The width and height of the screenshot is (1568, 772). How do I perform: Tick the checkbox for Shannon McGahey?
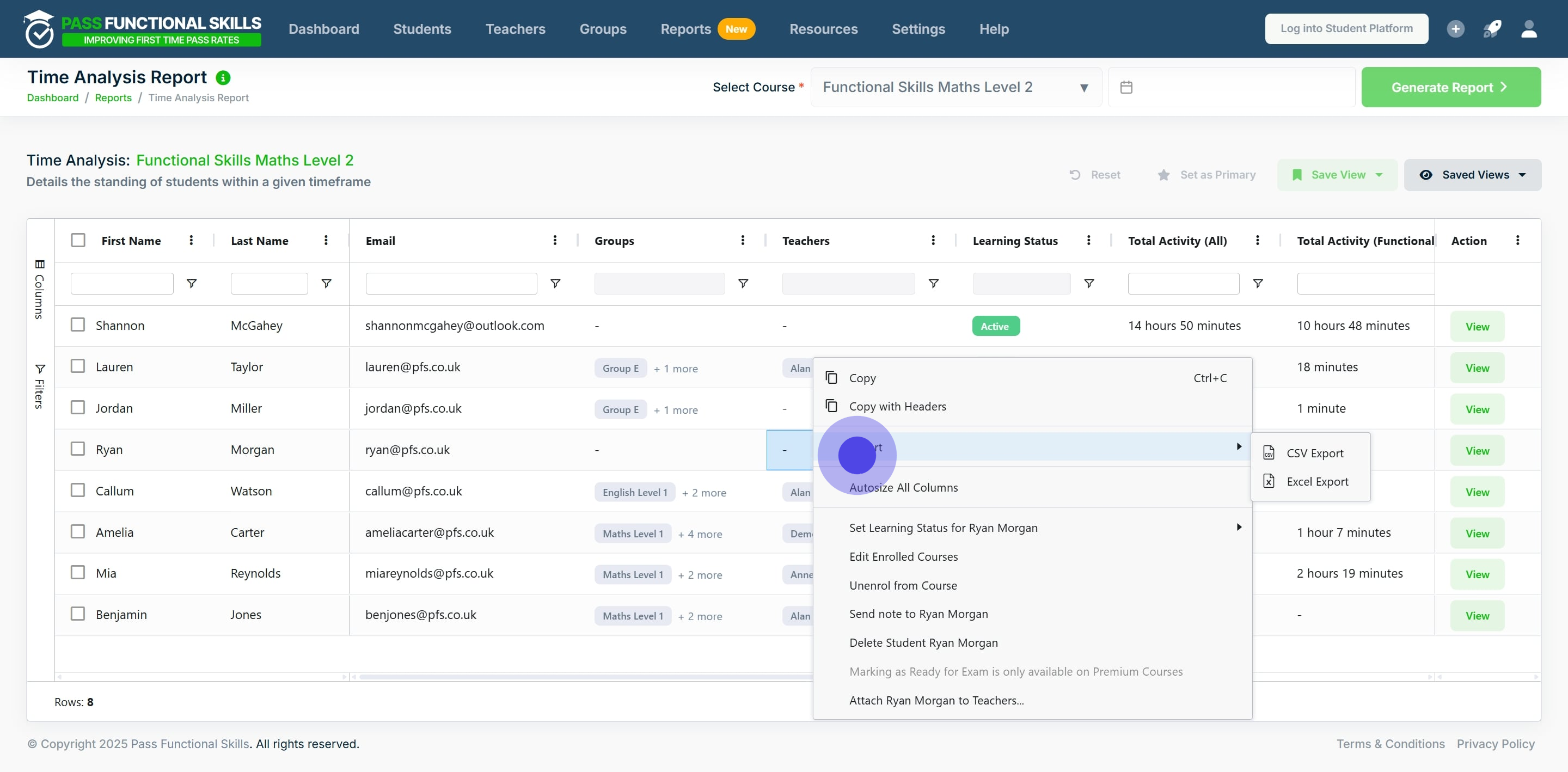point(78,325)
